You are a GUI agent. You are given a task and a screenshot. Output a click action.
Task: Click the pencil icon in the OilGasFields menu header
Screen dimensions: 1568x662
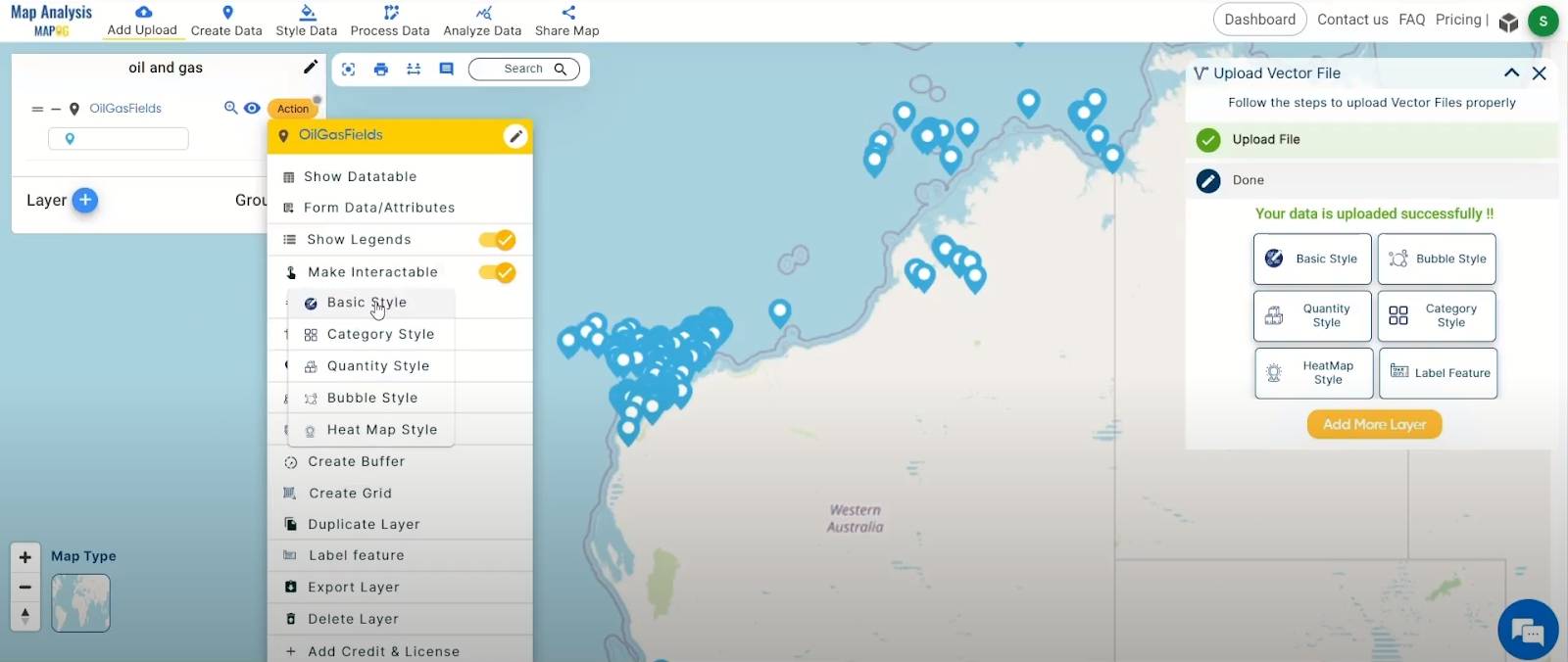pyautogui.click(x=515, y=136)
